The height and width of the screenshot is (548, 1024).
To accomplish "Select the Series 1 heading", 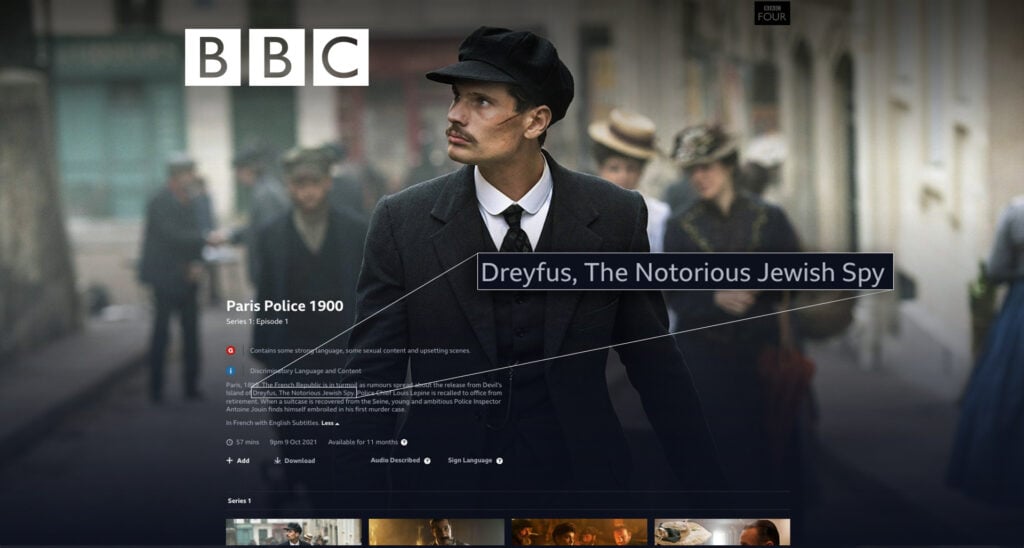I will pos(239,501).
